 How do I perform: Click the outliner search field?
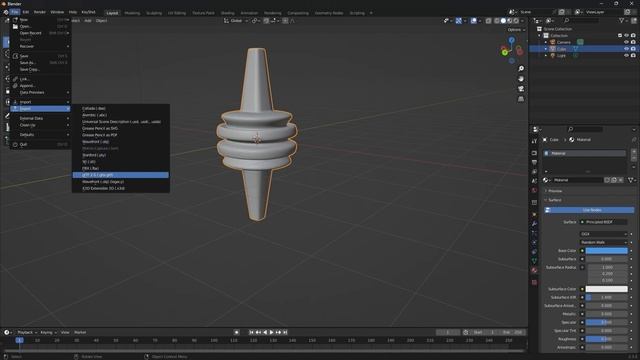pos(582,20)
